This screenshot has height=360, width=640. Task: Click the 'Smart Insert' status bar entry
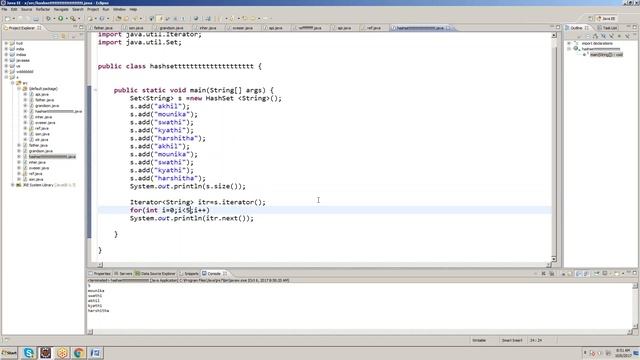pos(512,340)
